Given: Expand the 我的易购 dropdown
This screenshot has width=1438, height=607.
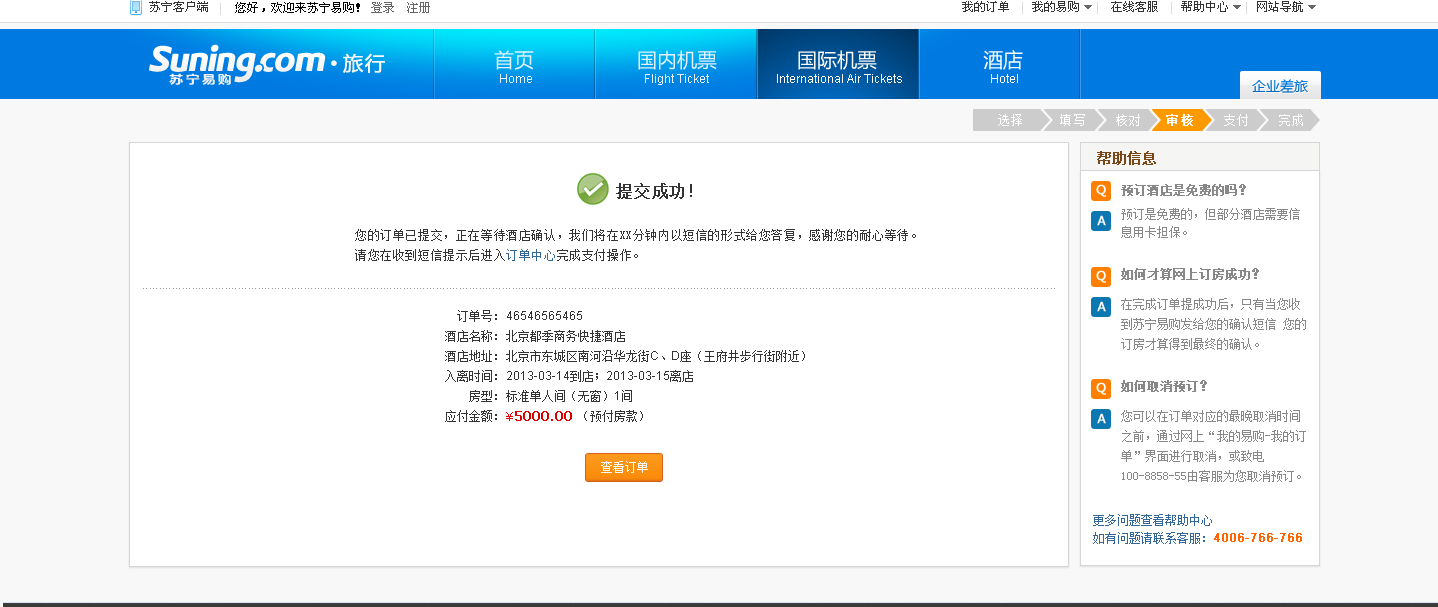Looking at the screenshot, I should [x=1061, y=7].
